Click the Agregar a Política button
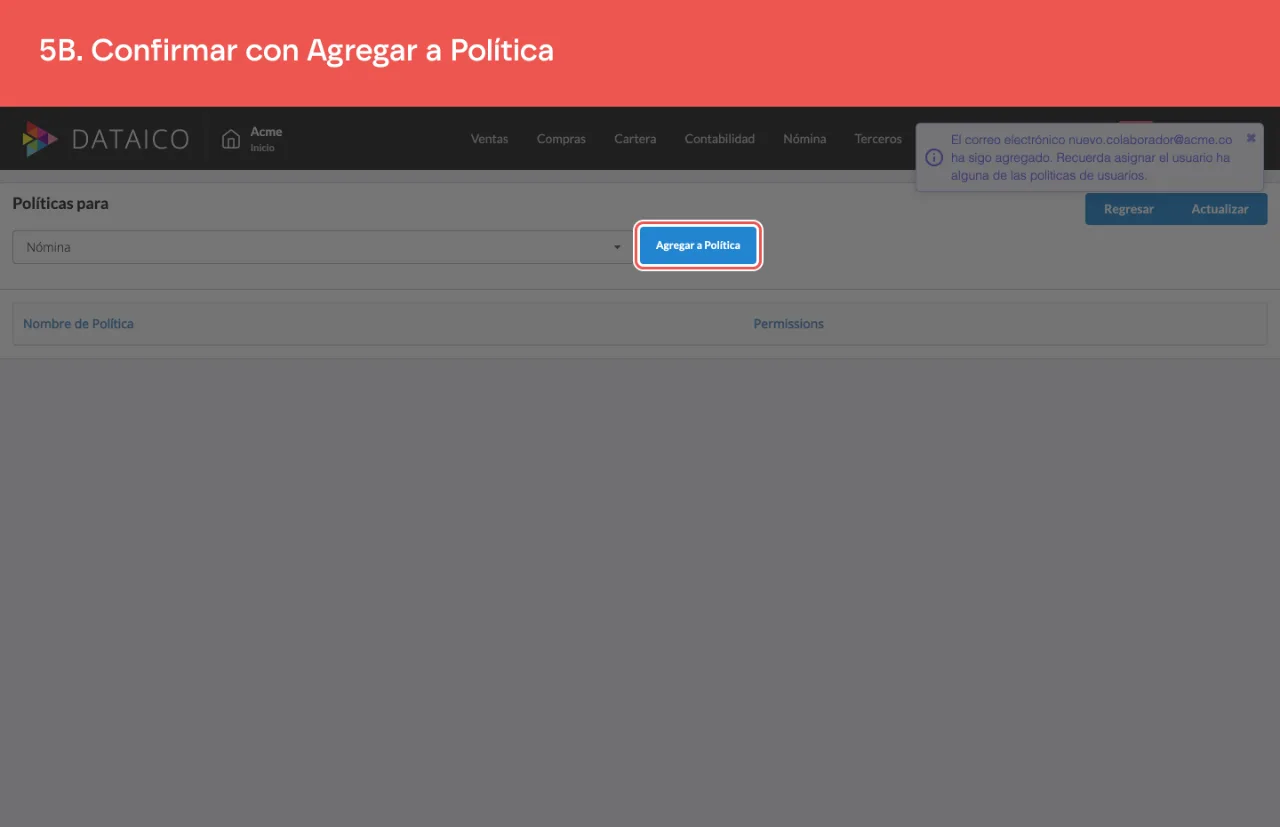Image resolution: width=1280 pixels, height=827 pixels. pos(698,245)
